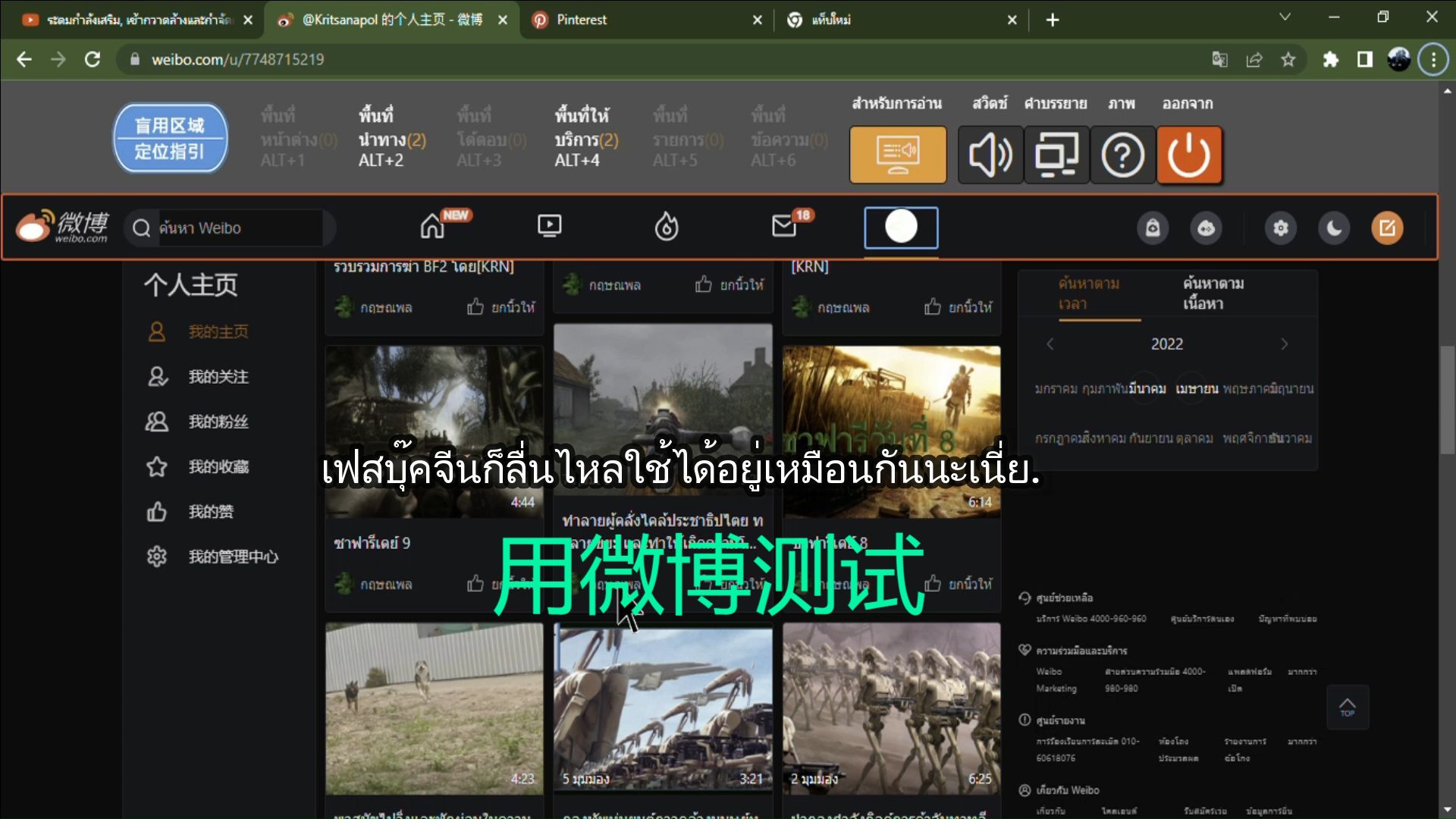The width and height of the screenshot is (1456, 819).
Task: Click the address bar URL
Action: point(237,59)
